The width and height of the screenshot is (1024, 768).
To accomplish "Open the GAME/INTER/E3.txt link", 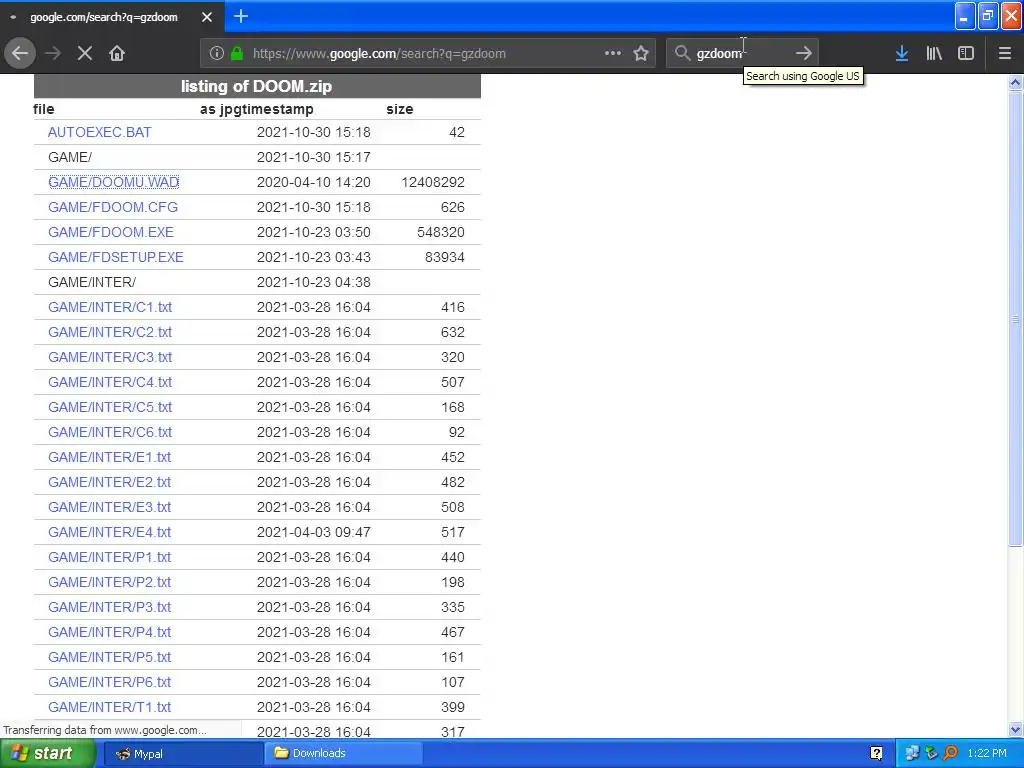I will pyautogui.click(x=110, y=507).
